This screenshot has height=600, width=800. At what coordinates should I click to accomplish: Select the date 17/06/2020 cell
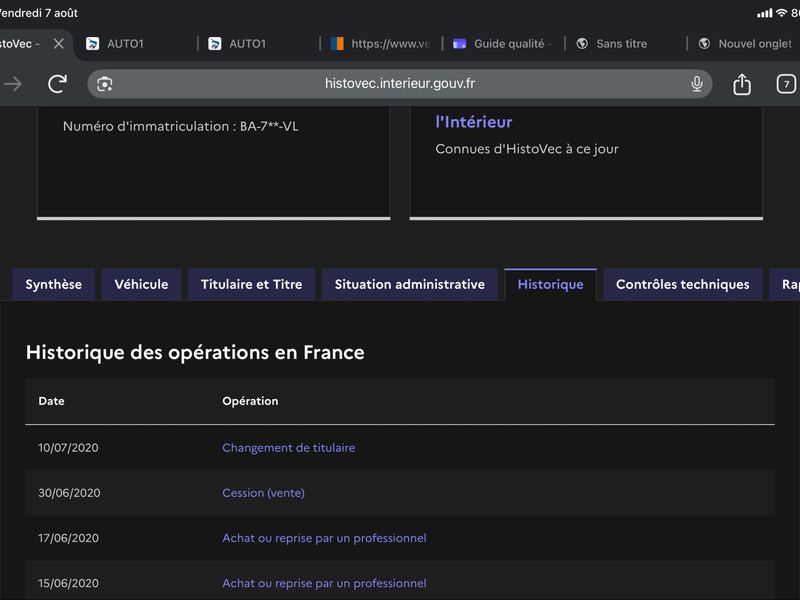pyautogui.click(x=68, y=538)
